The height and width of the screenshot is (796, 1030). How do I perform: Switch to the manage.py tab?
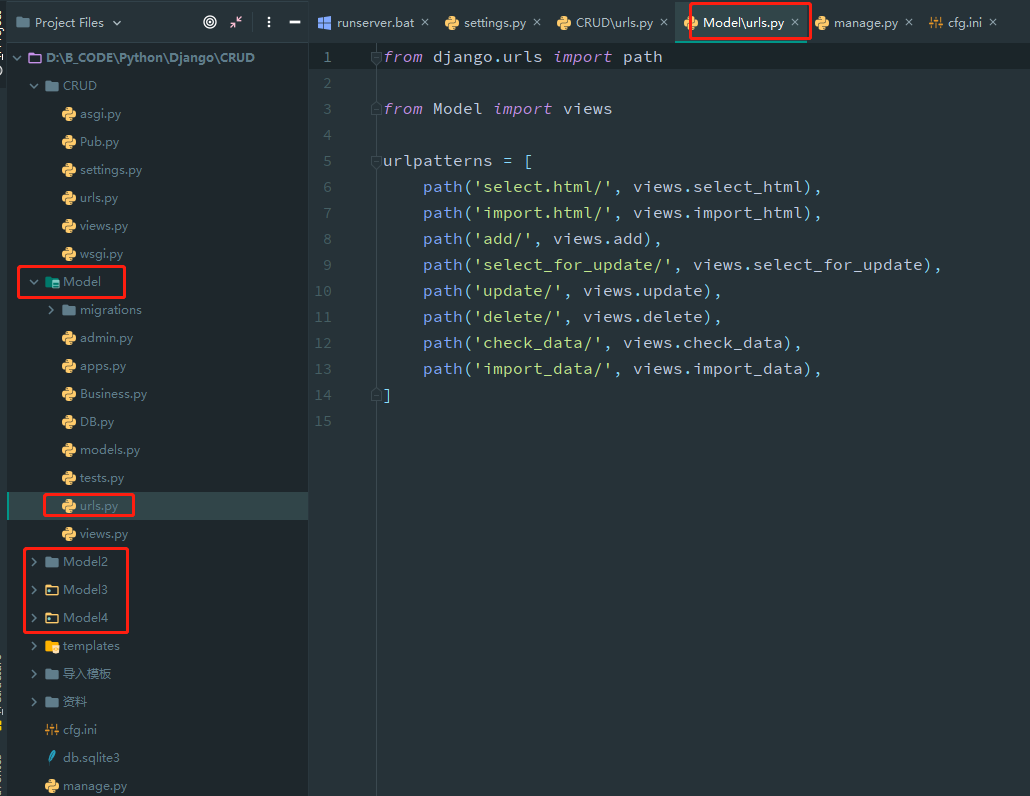click(x=865, y=21)
